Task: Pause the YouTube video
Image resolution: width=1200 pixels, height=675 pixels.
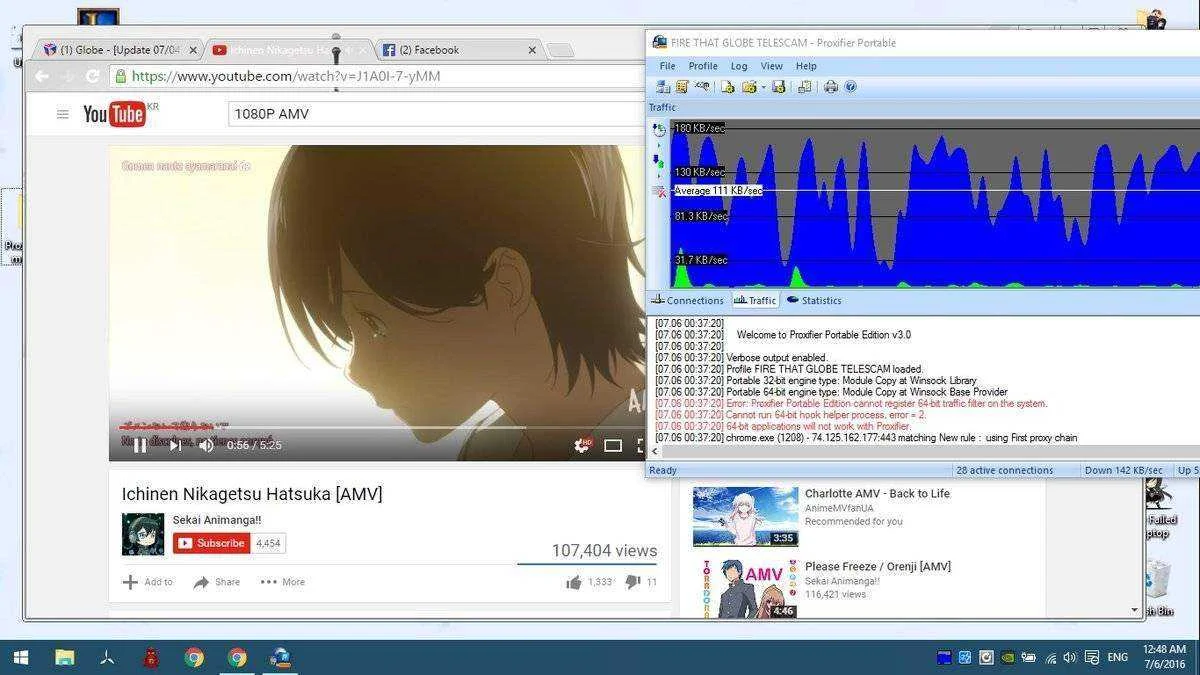Action: pyautogui.click(x=140, y=445)
